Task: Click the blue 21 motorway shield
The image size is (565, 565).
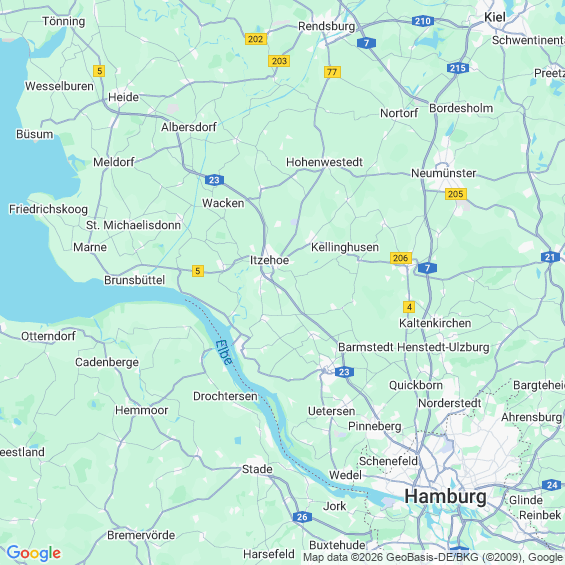Action: (x=550, y=257)
